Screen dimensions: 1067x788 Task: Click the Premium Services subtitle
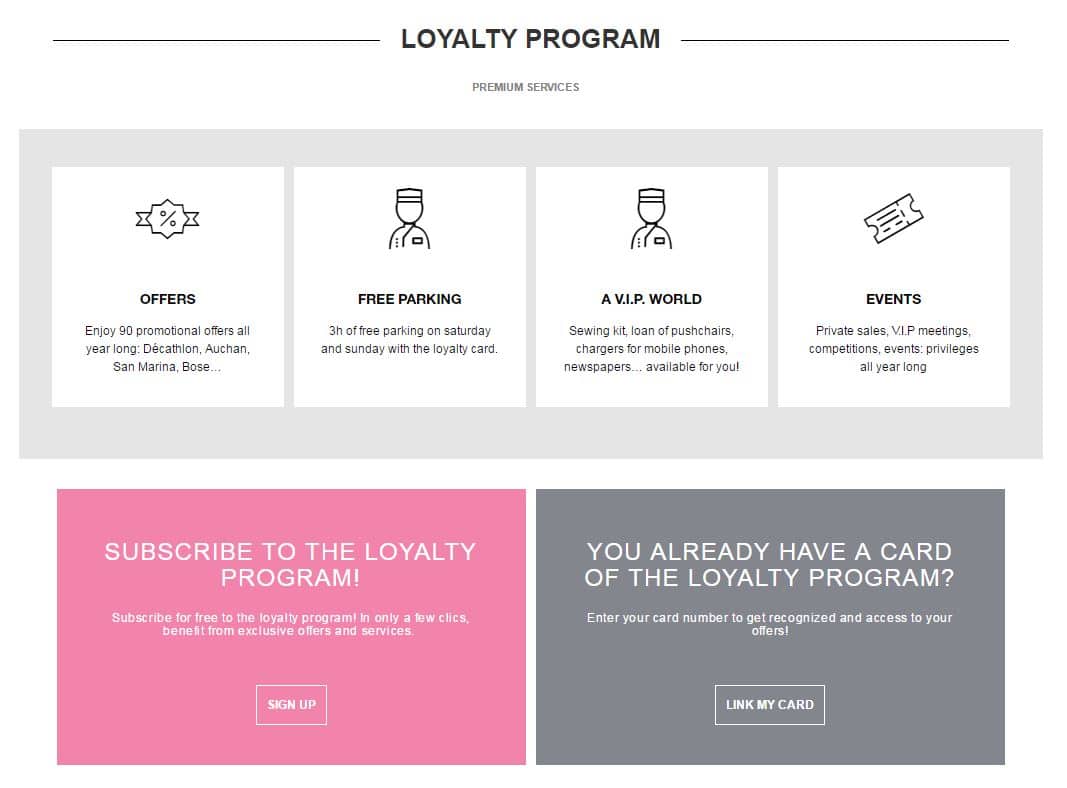tap(525, 87)
